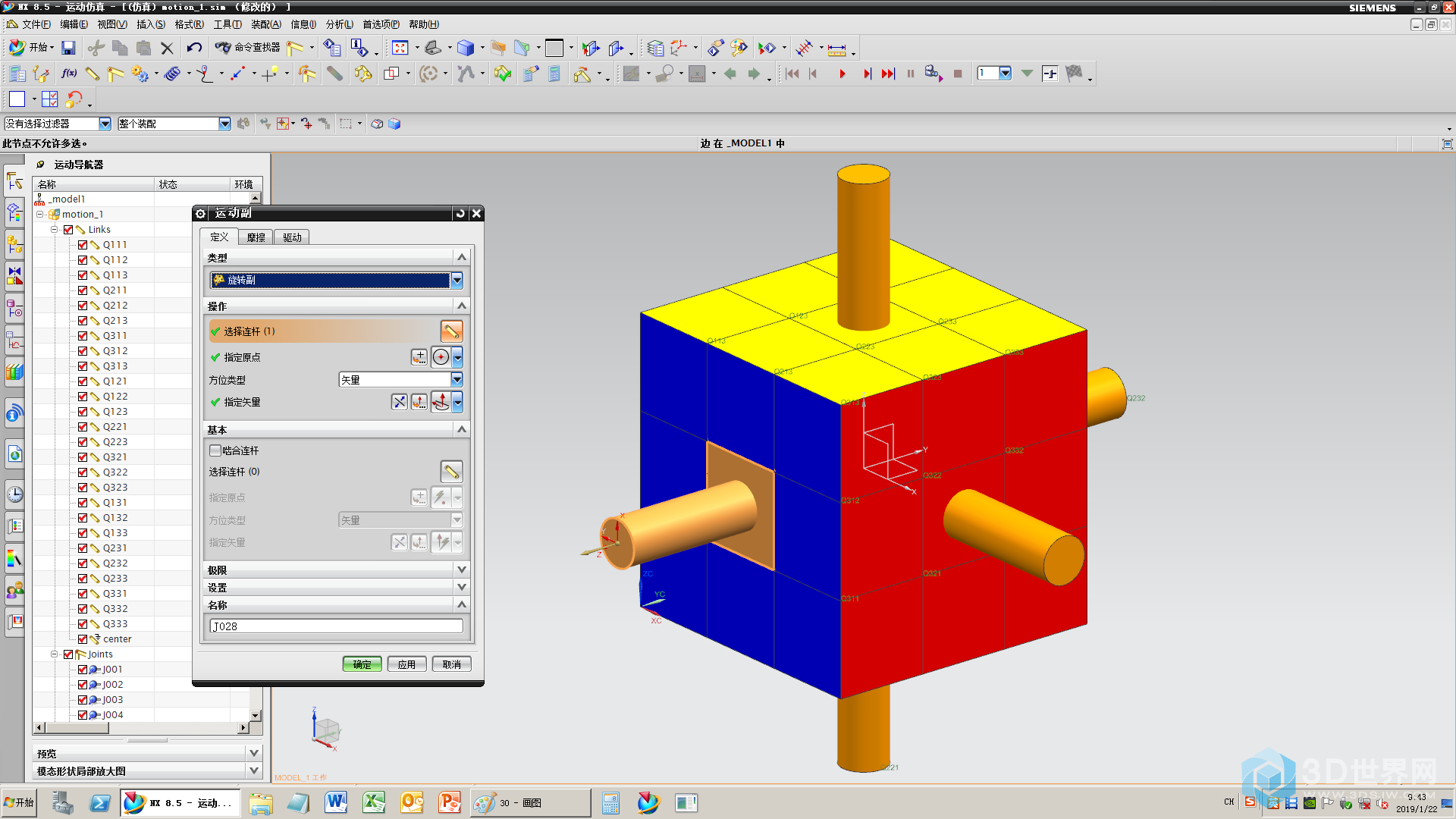Toggle the Q111 link checkbox
This screenshot has width=1456, height=819.
(x=83, y=245)
